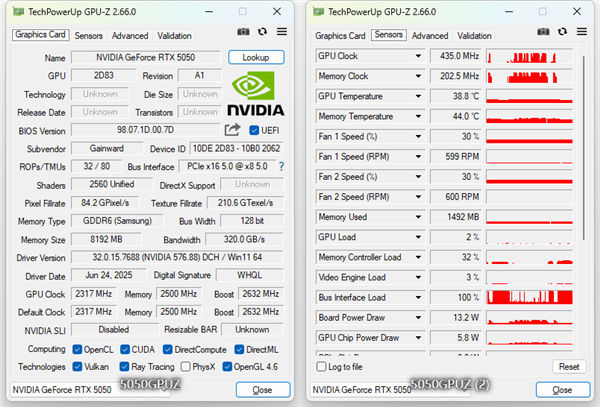Screen dimensions: 600x407
Task: Click refresh icon in Sensors window
Action: [562, 32]
